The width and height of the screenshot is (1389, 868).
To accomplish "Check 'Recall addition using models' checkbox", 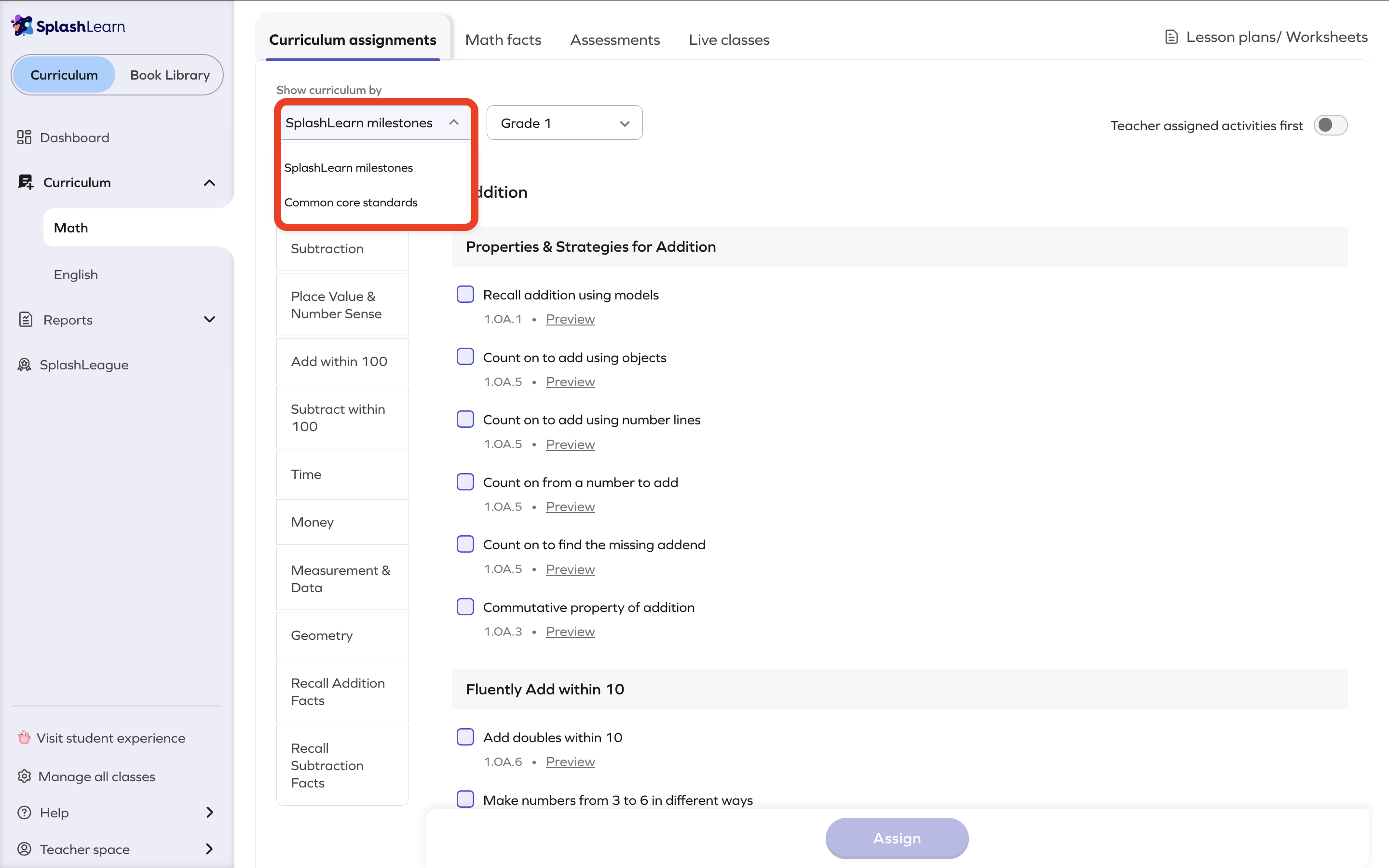I will tap(465, 295).
